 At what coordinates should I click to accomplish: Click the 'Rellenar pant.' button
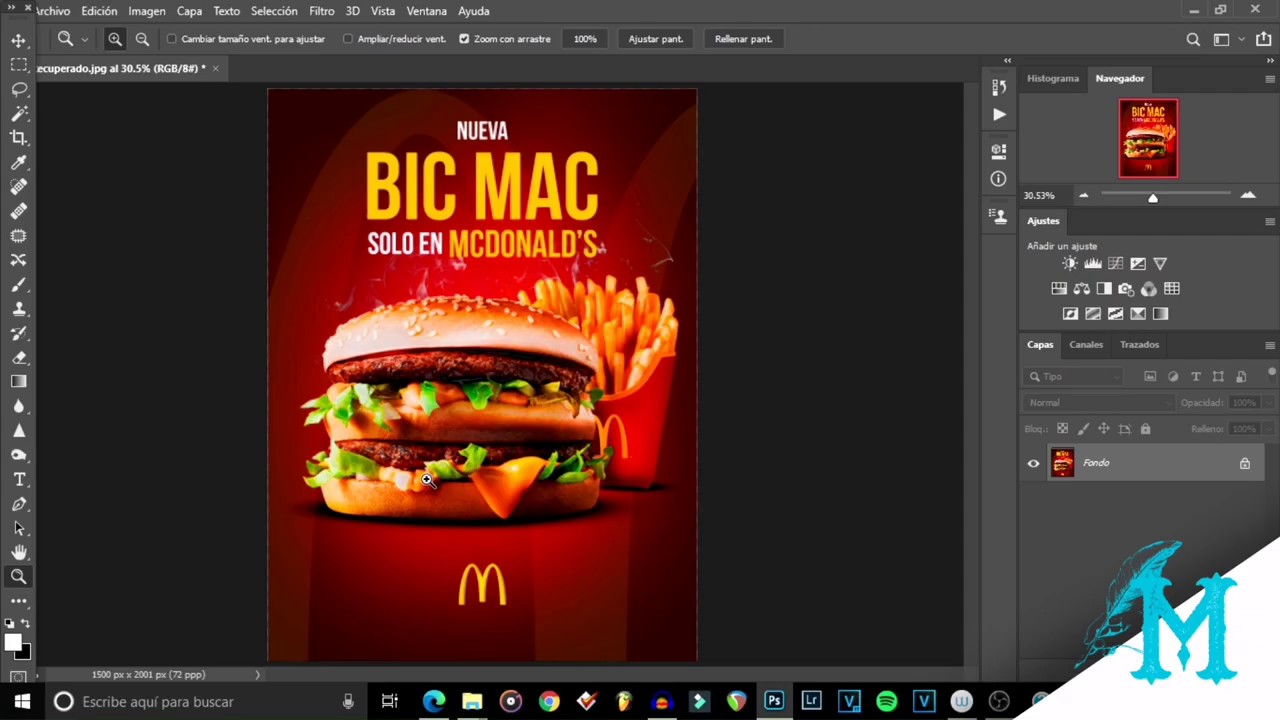(743, 39)
